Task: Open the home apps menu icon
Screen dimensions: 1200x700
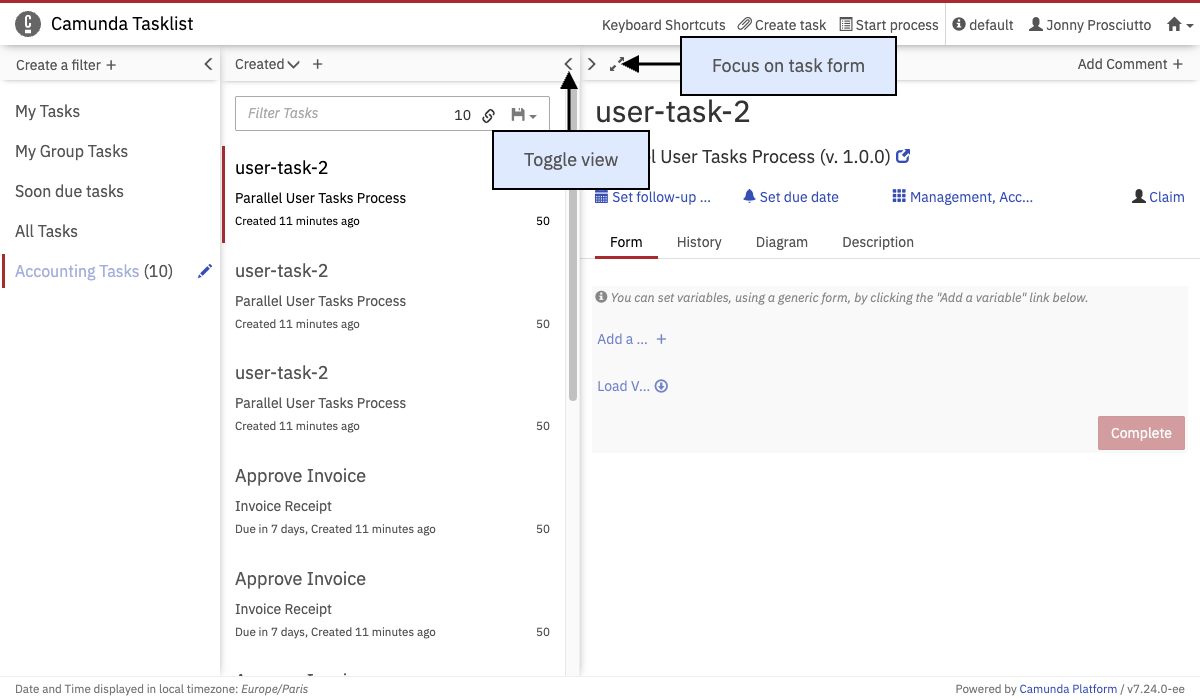Action: tap(1180, 25)
